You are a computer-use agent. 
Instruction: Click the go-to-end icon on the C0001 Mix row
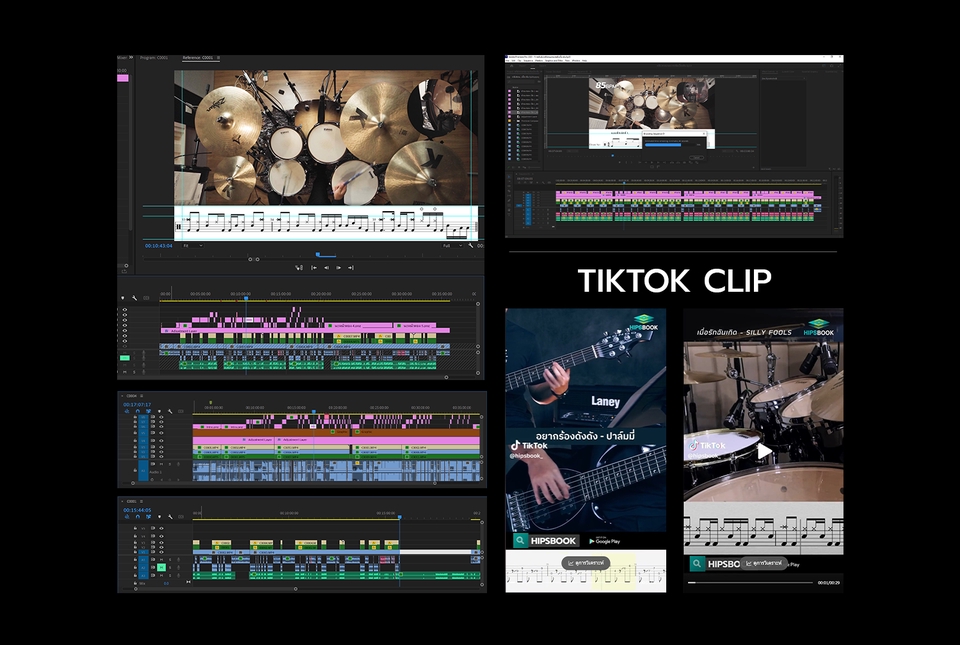[x=189, y=582]
